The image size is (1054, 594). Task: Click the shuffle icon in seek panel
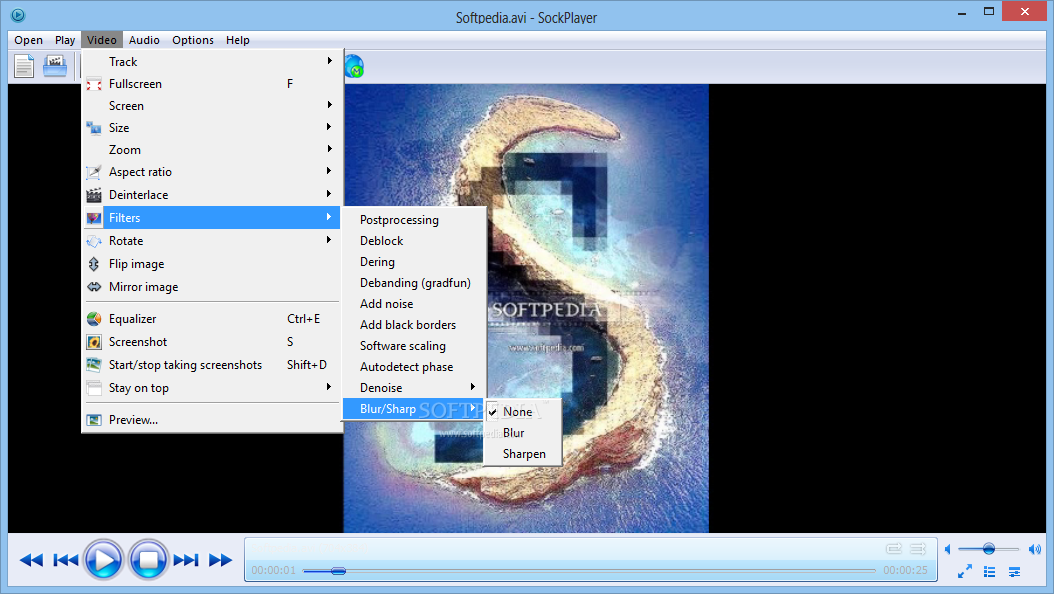click(918, 549)
